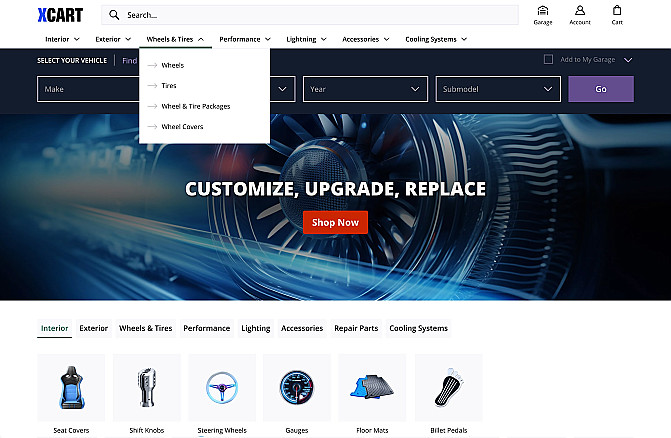
Task: Expand the Year dropdown
Action: 365,89
